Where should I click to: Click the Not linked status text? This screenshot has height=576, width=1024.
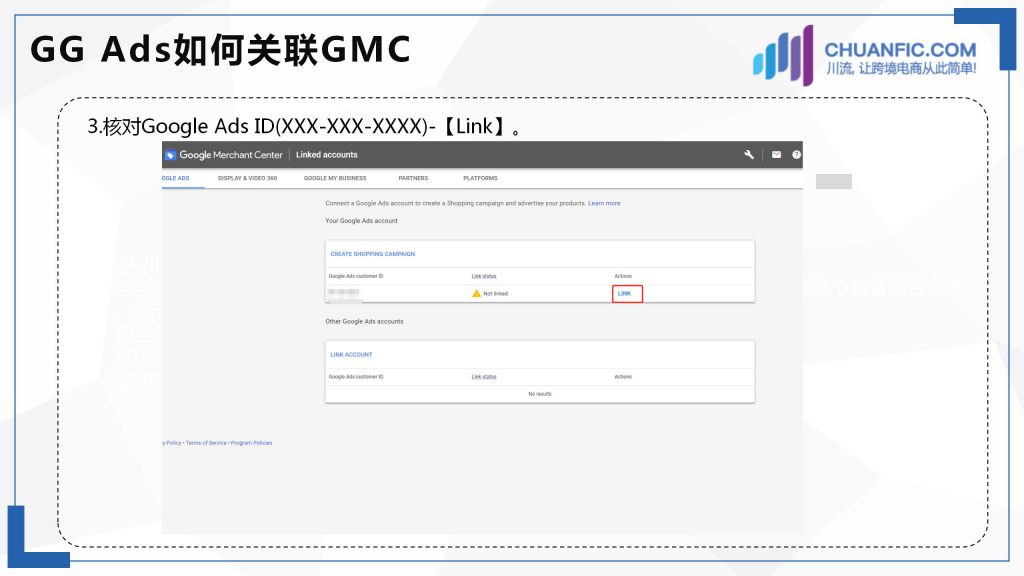496,294
